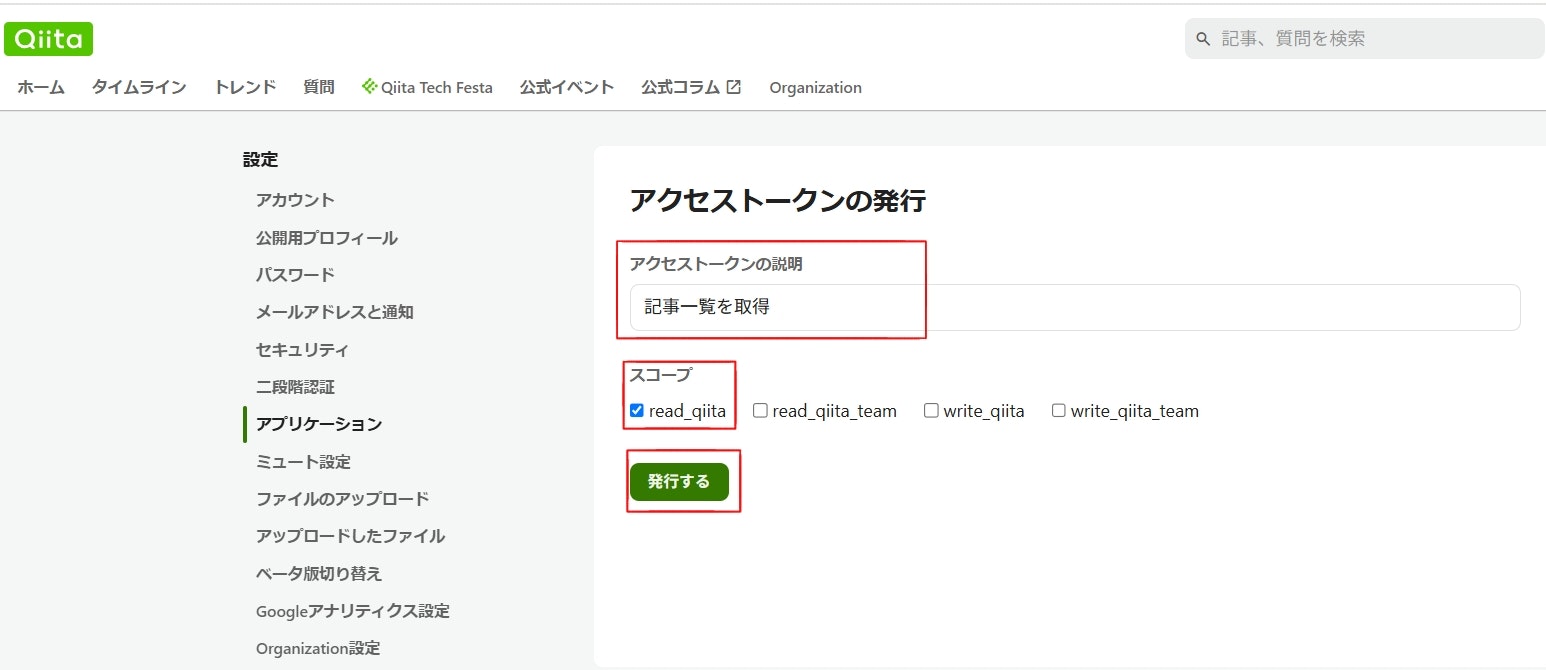Enable the write_qiita_team scope checkbox
Screen dimensions: 1546x670
tap(1058, 410)
